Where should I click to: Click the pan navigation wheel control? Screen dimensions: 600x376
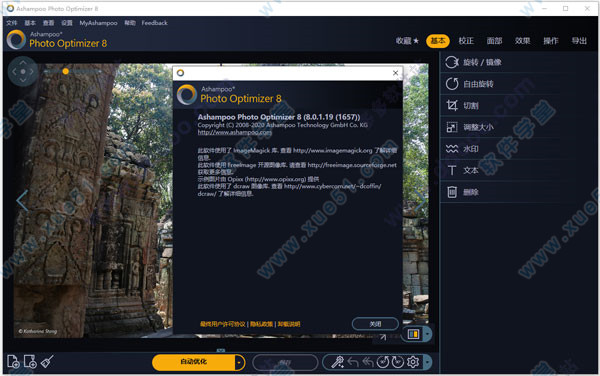(23, 72)
